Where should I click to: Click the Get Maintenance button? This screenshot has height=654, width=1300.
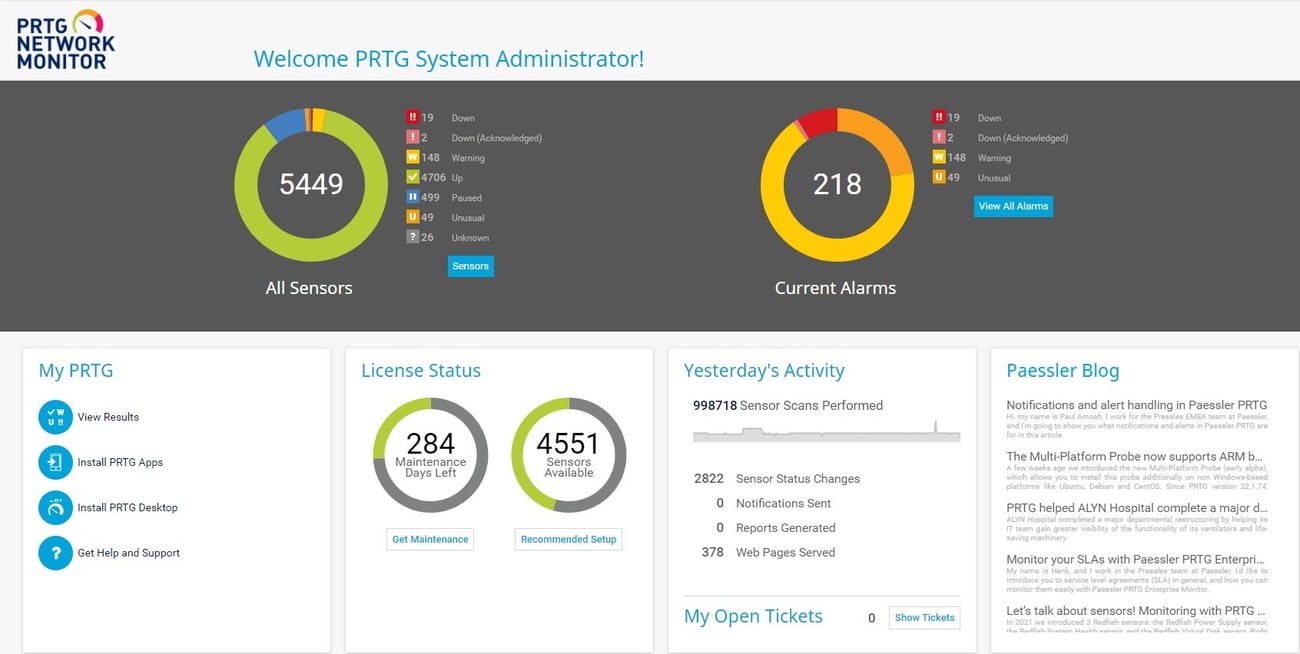coord(429,539)
